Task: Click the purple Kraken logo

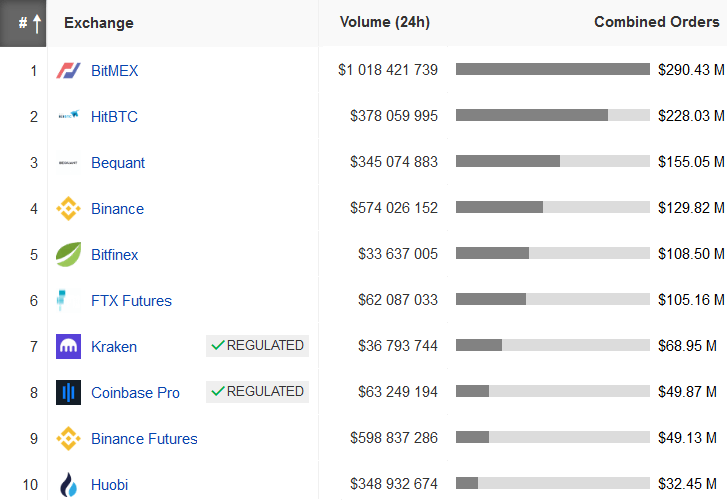Action: pyautogui.click(x=68, y=346)
